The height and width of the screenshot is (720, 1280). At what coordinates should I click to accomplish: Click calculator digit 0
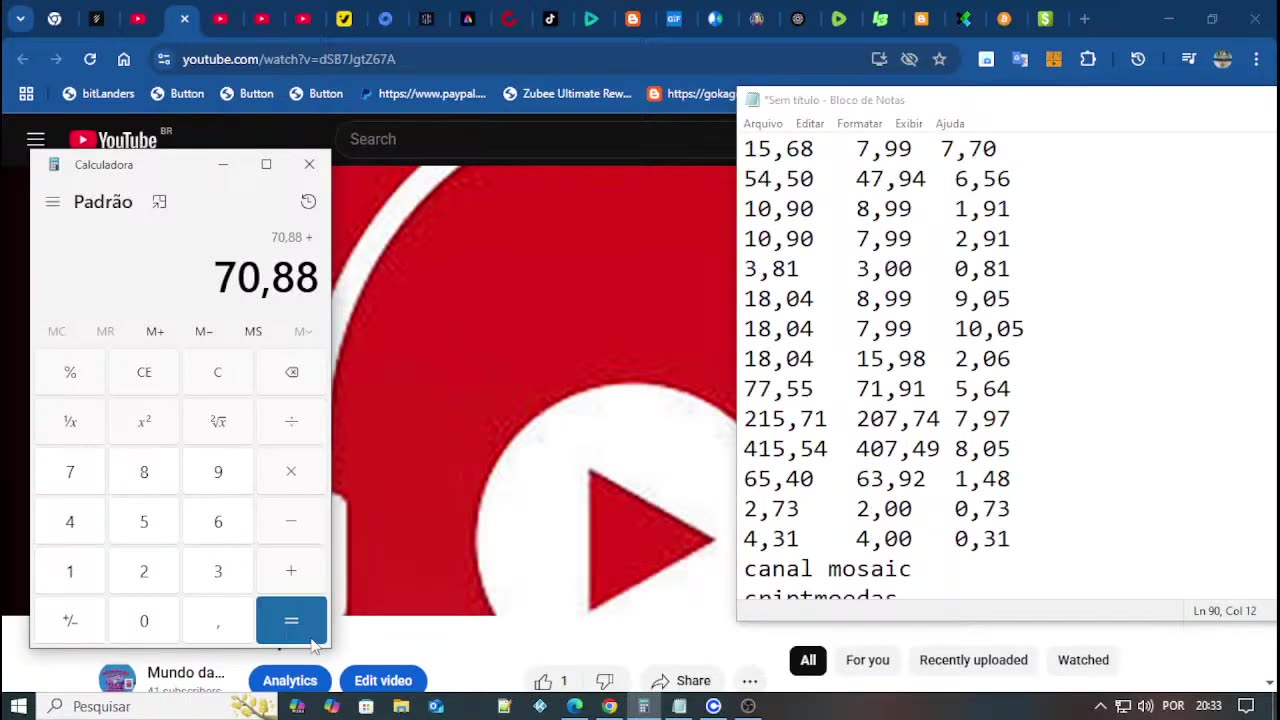click(144, 621)
